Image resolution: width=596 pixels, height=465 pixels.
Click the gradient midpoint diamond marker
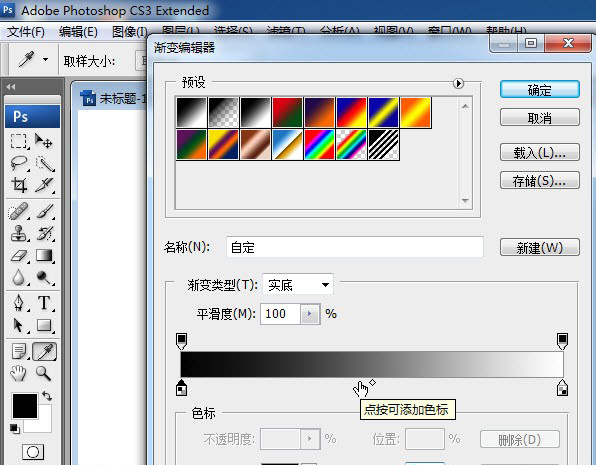tap(372, 382)
